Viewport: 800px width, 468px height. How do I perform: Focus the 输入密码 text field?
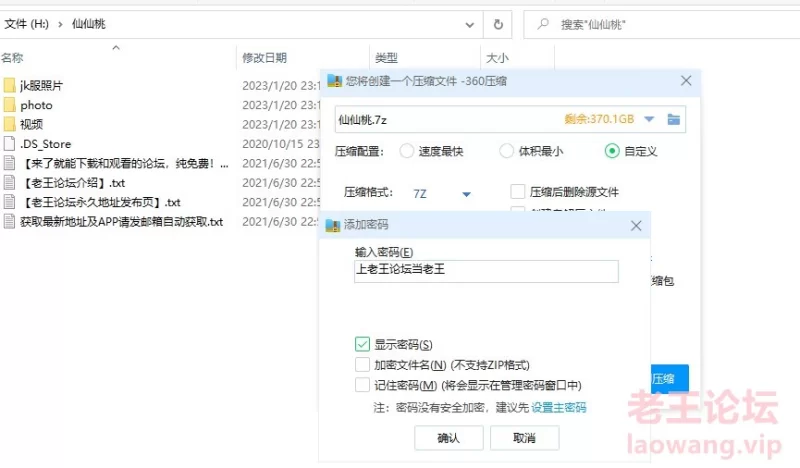pos(486,271)
